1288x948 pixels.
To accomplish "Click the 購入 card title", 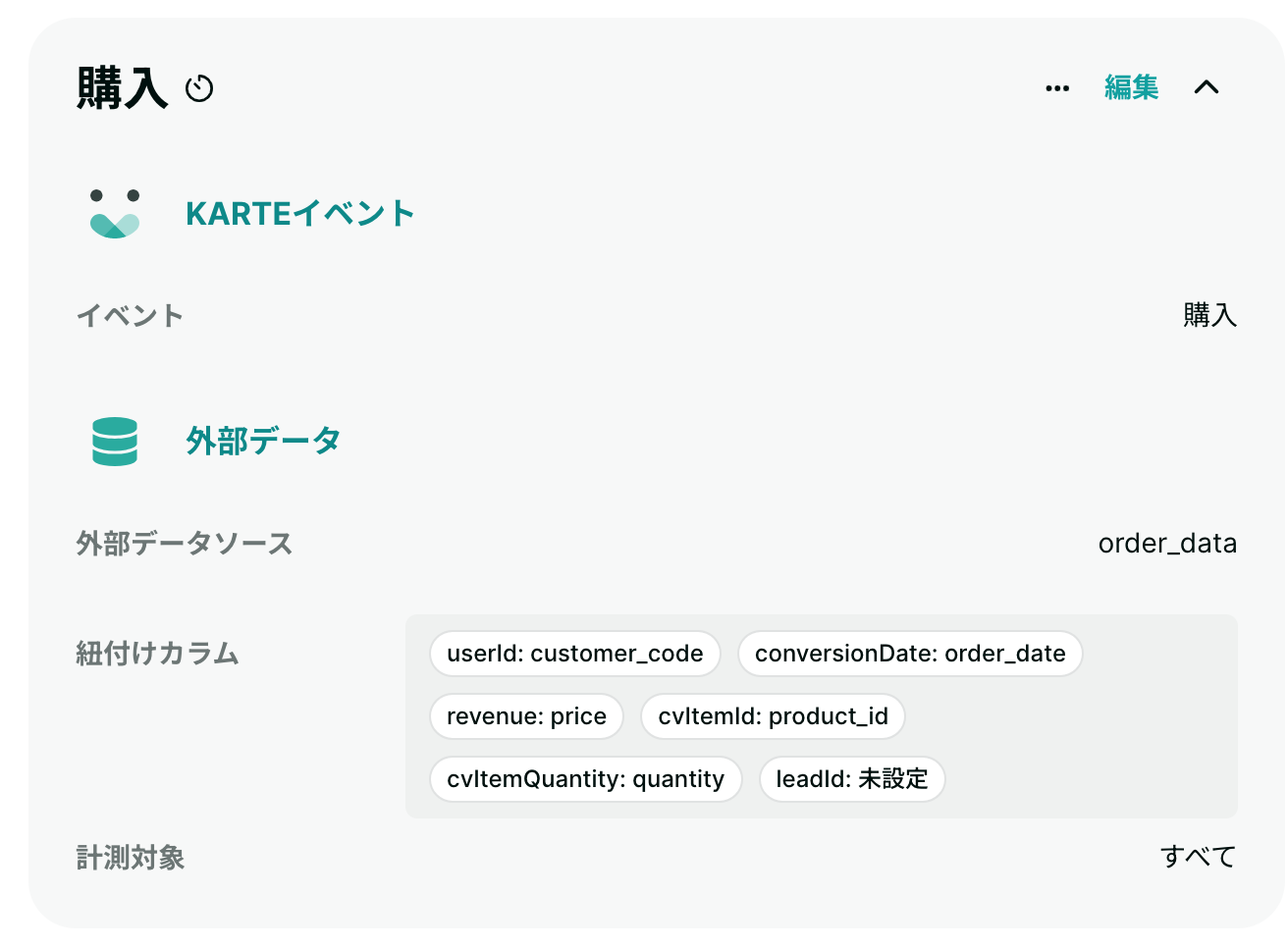I will [x=123, y=87].
